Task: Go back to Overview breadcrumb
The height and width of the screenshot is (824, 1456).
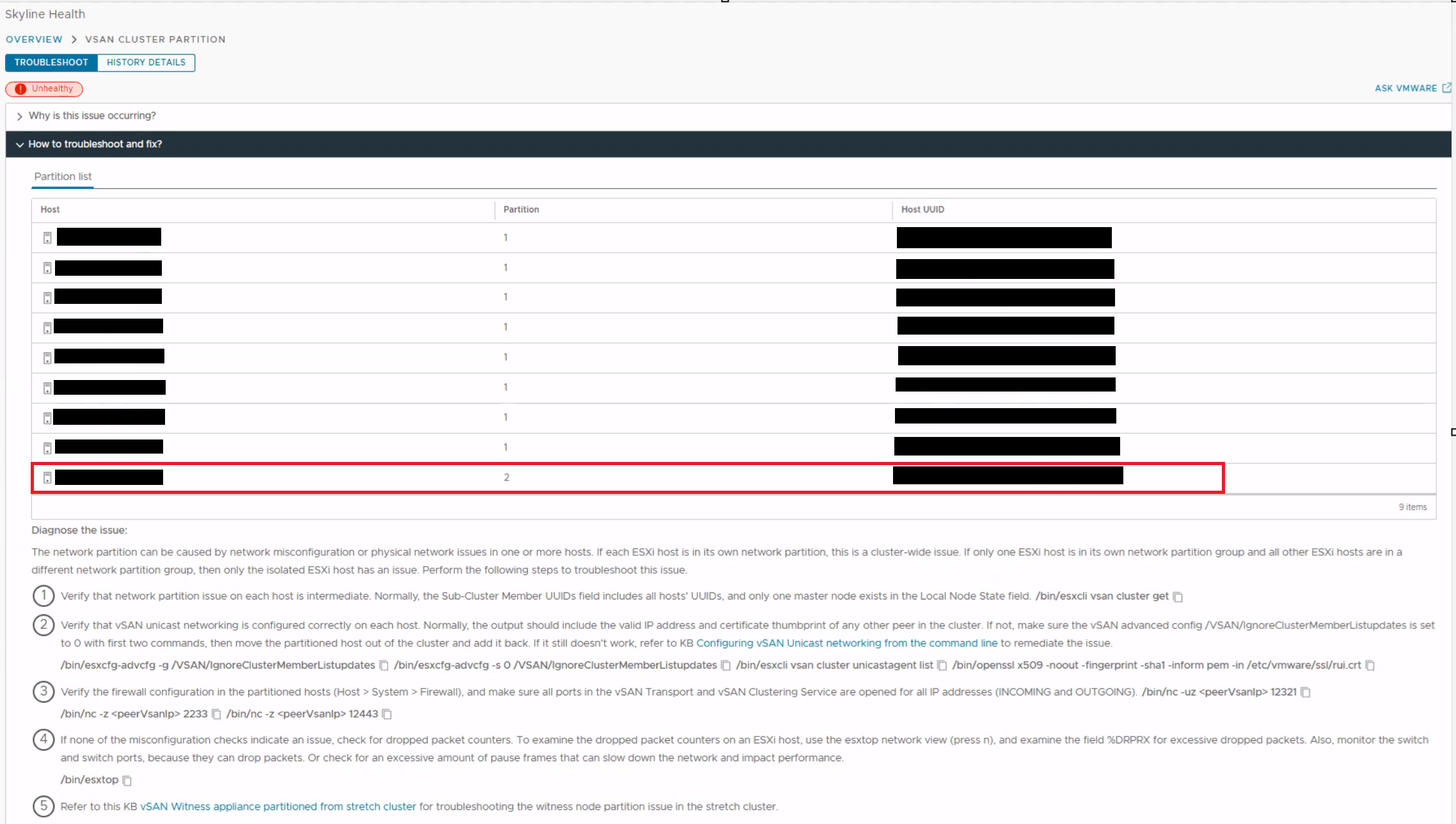Action: [x=34, y=40]
